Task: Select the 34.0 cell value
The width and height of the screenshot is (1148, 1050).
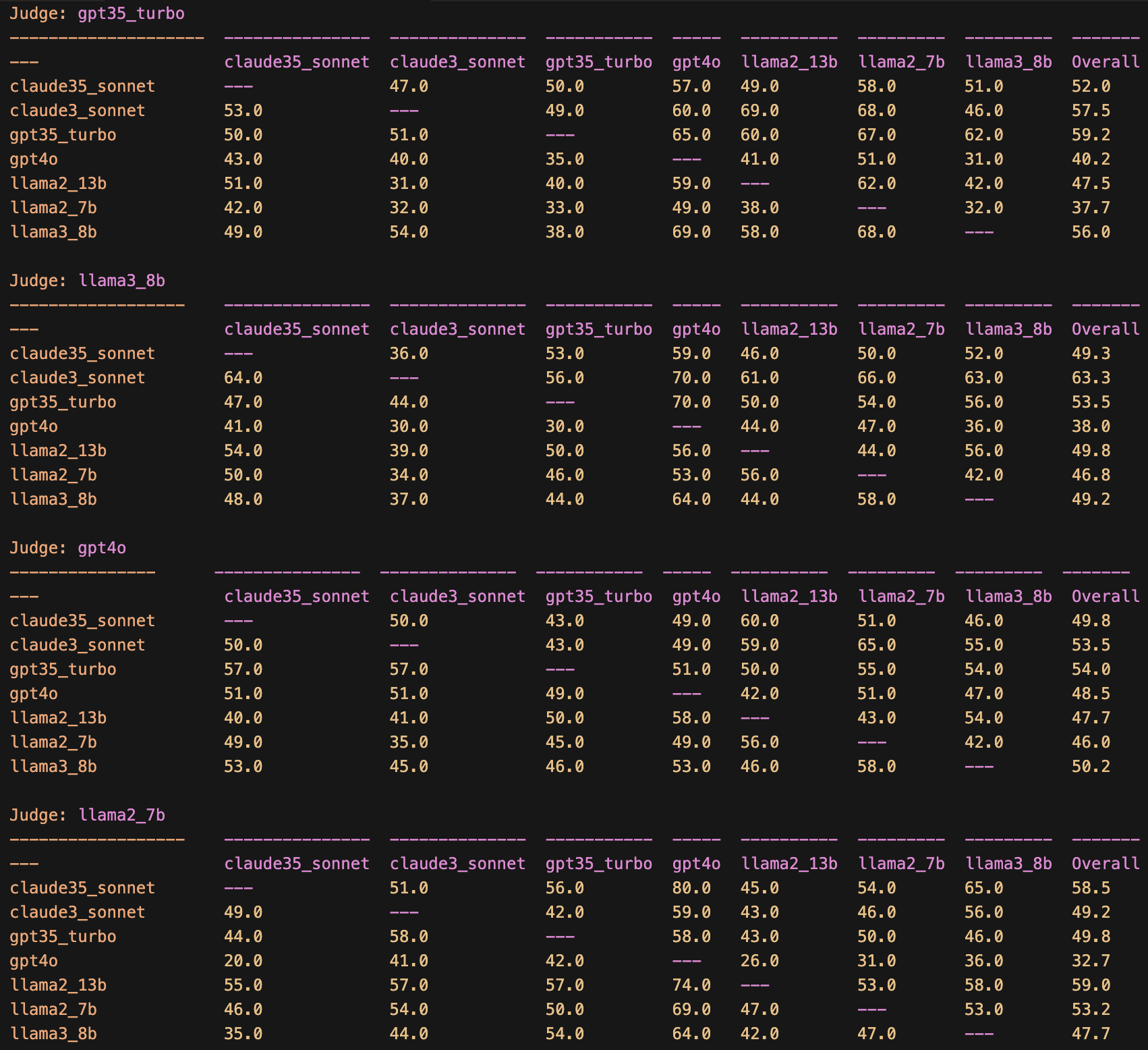Action: pyautogui.click(x=409, y=475)
